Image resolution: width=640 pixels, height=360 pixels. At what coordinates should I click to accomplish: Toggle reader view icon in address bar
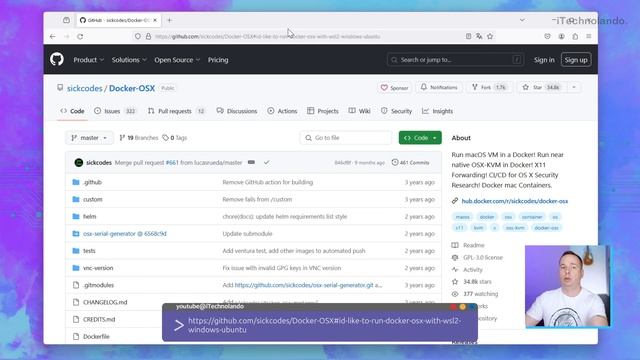pos(468,36)
